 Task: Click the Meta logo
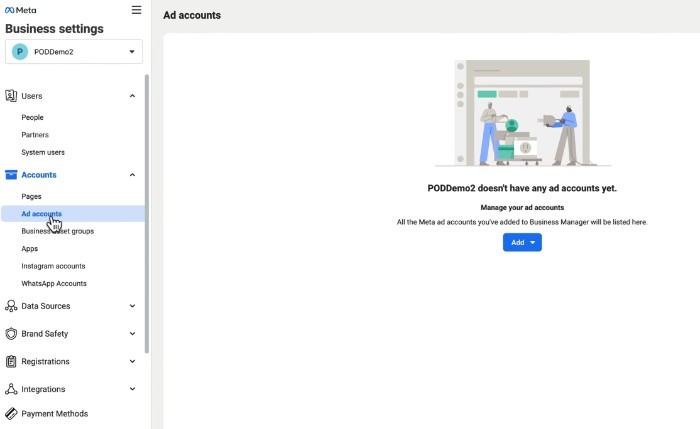coord(21,10)
